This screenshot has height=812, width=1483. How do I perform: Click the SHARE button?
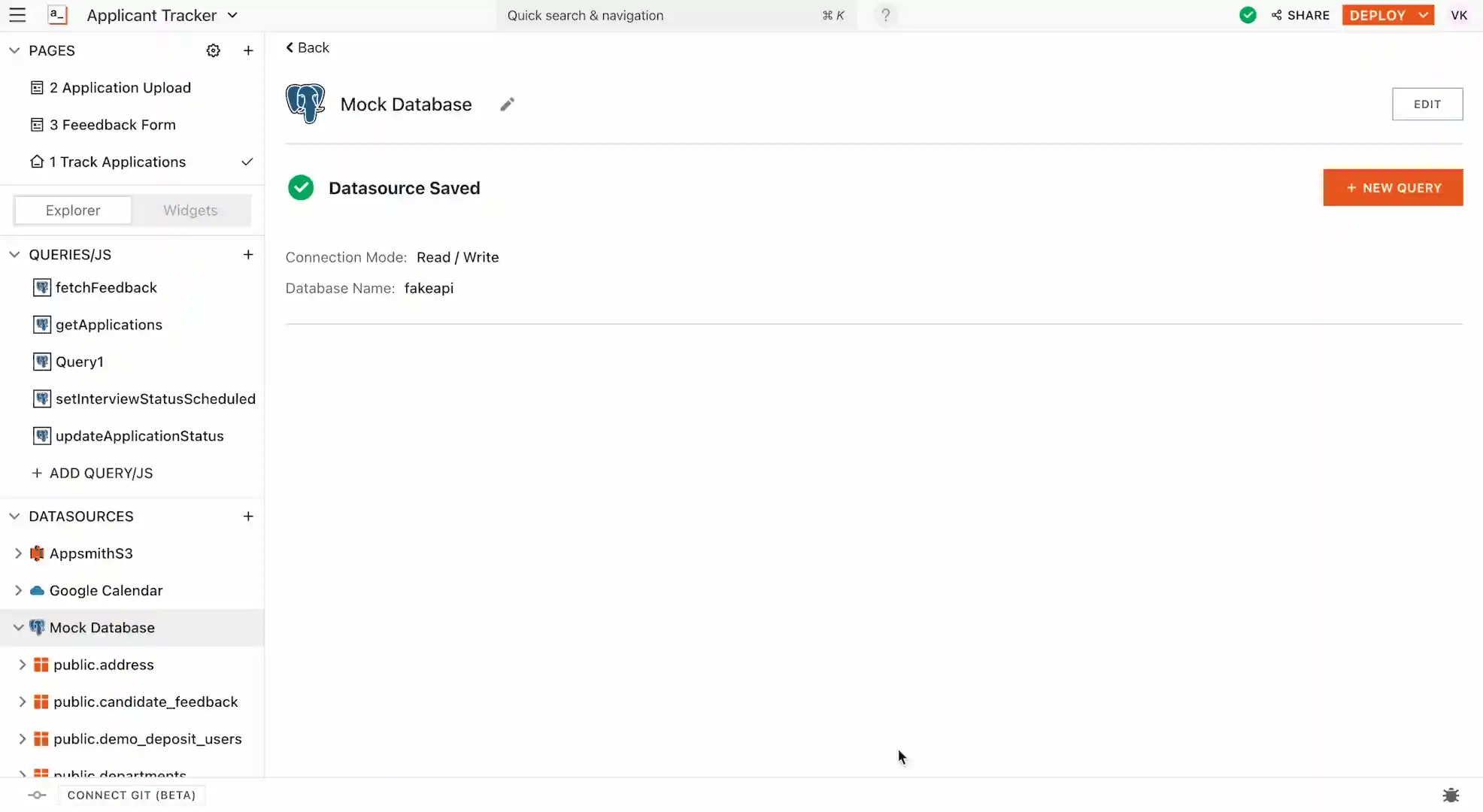1300,15
